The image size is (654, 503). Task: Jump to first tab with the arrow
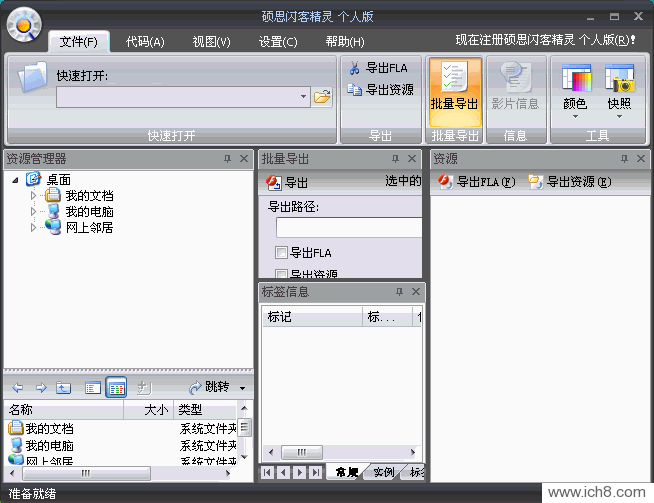[x=267, y=472]
